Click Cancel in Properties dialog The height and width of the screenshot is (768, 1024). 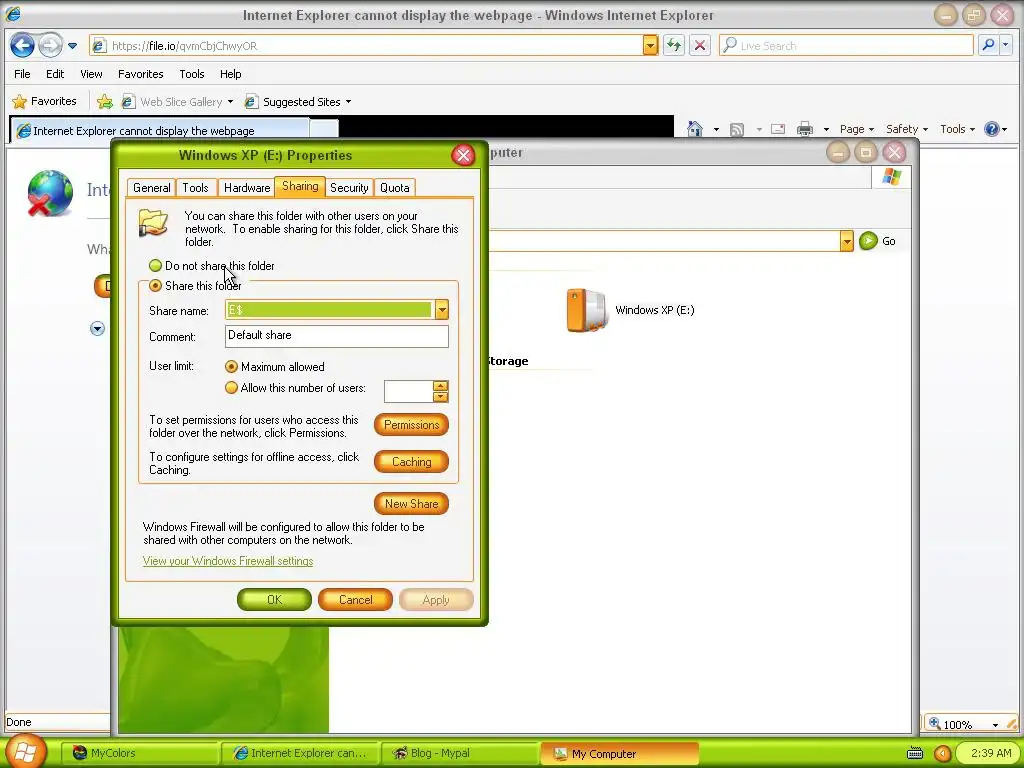[355, 600]
